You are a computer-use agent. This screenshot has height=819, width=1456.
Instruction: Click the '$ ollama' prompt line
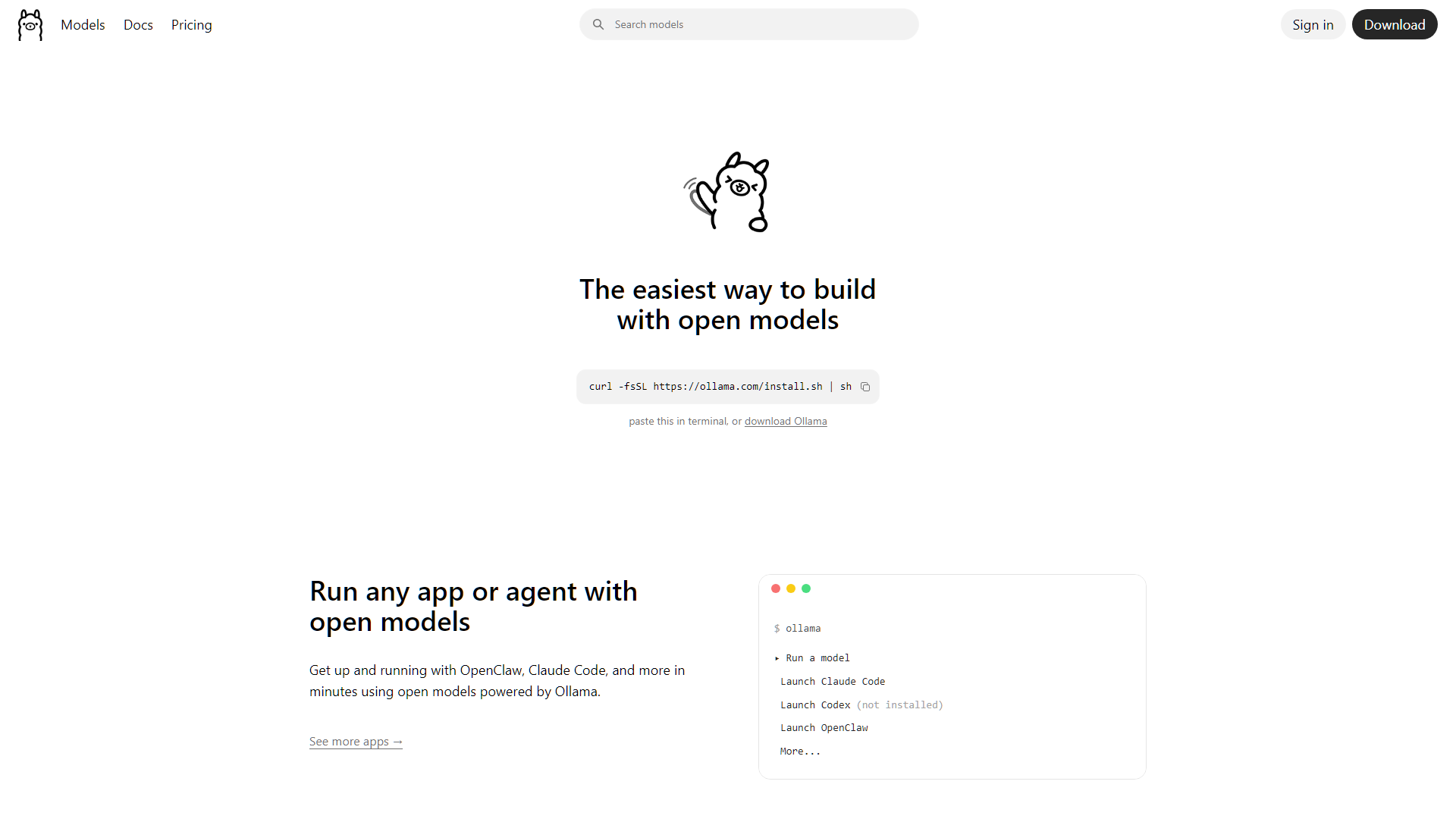tap(797, 629)
